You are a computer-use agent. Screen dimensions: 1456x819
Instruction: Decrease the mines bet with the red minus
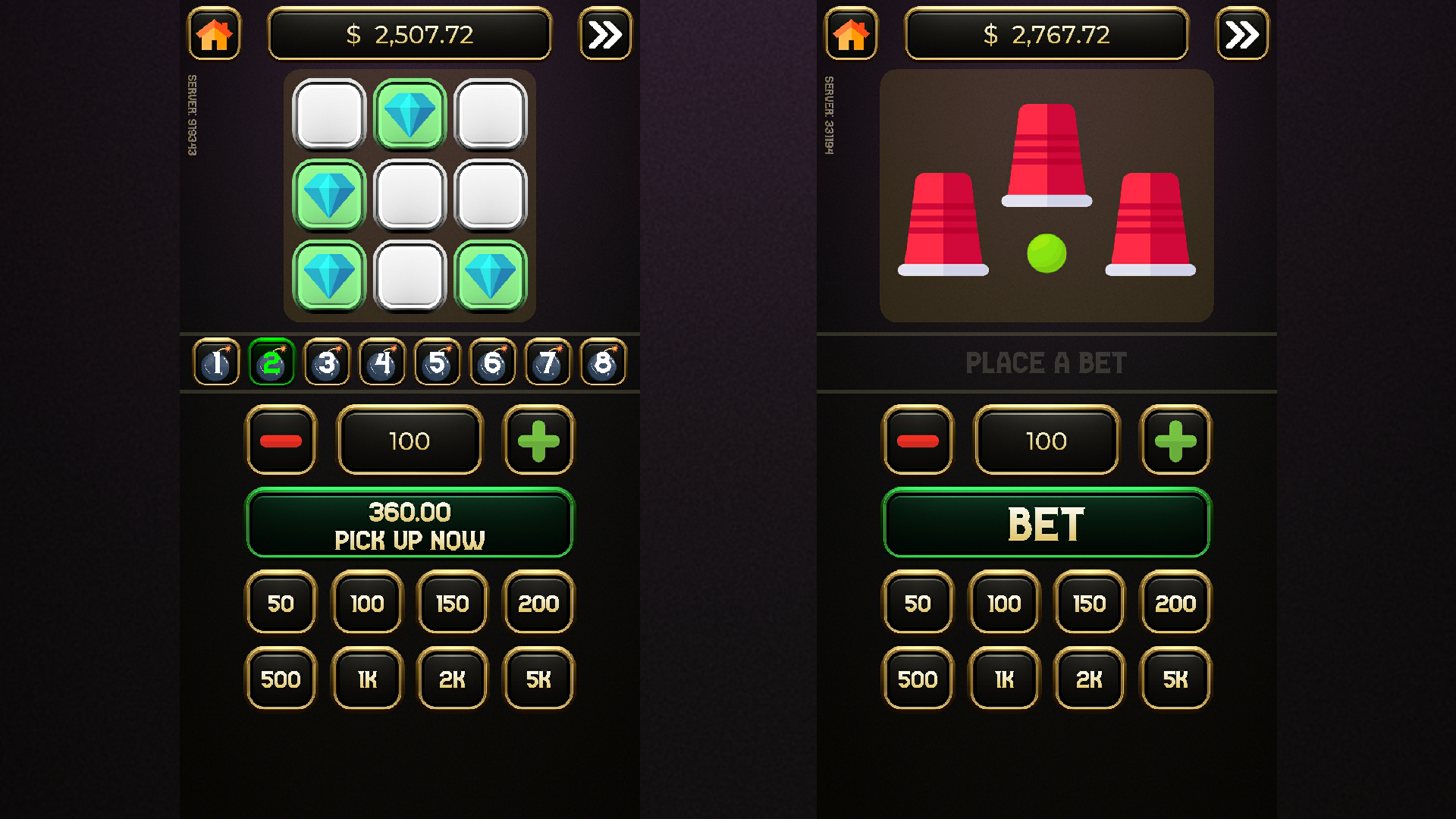point(281,441)
